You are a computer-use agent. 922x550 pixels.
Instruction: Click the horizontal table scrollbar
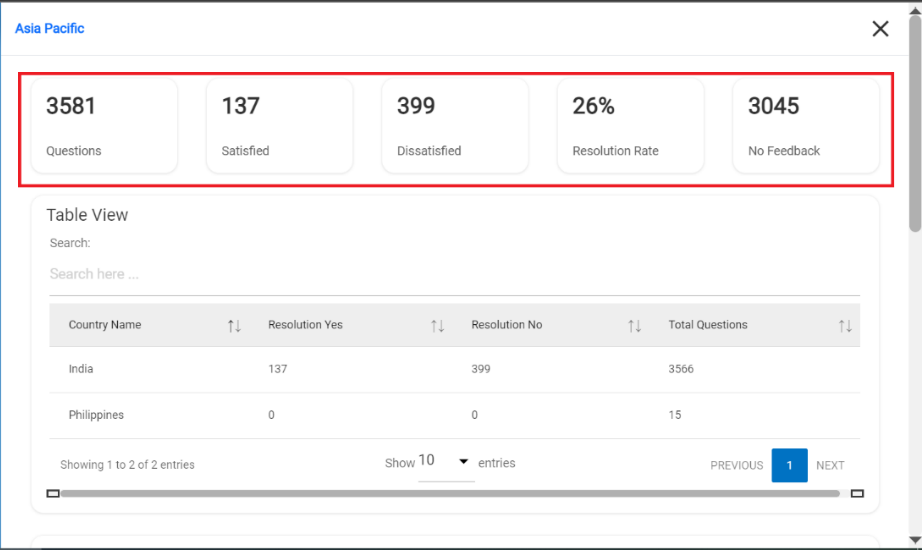pyautogui.click(x=450, y=493)
